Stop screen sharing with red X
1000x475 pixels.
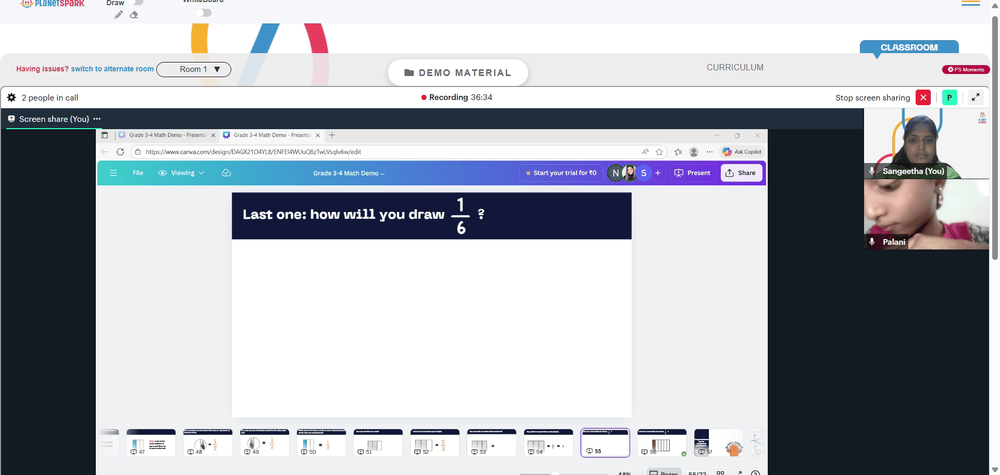923,98
